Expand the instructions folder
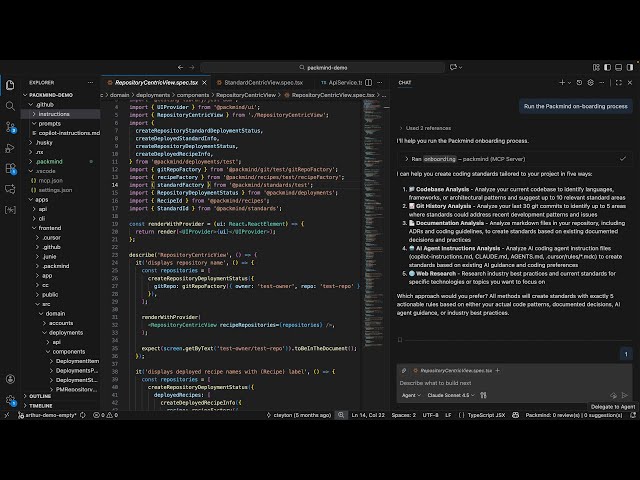640x480 pixels. pos(61,114)
